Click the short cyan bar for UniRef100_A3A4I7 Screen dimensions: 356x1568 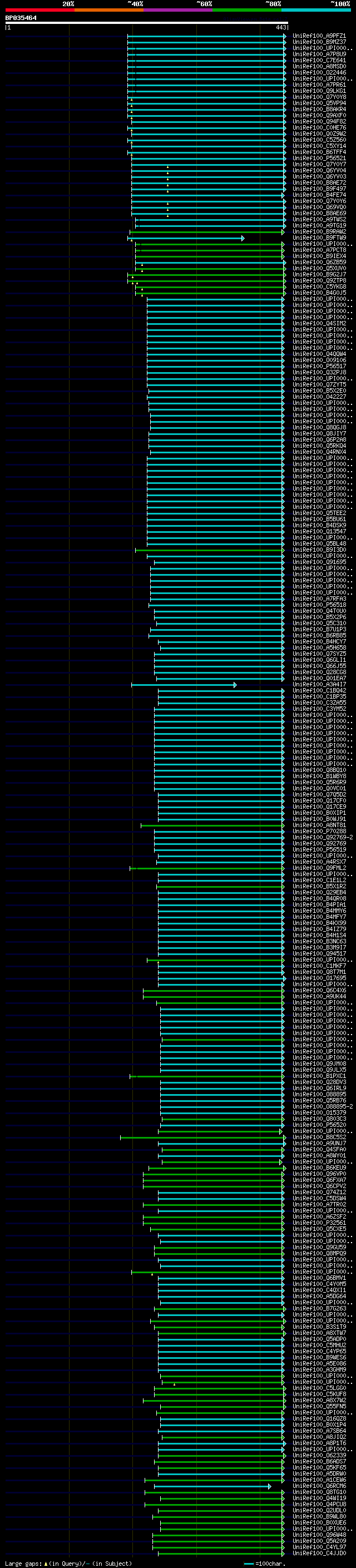(184, 685)
